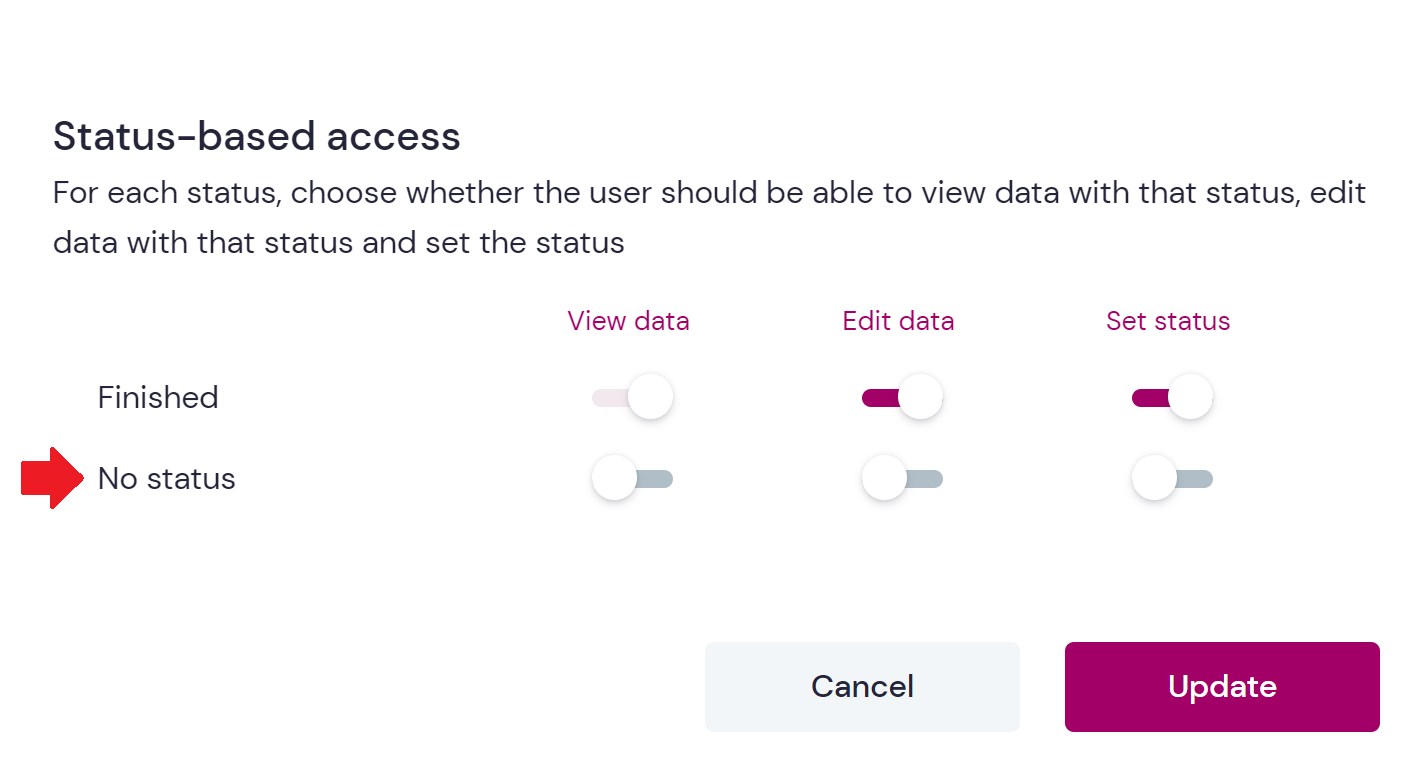Toggle View data for Finished status
The width and height of the screenshot is (1416, 763).
coord(632,398)
